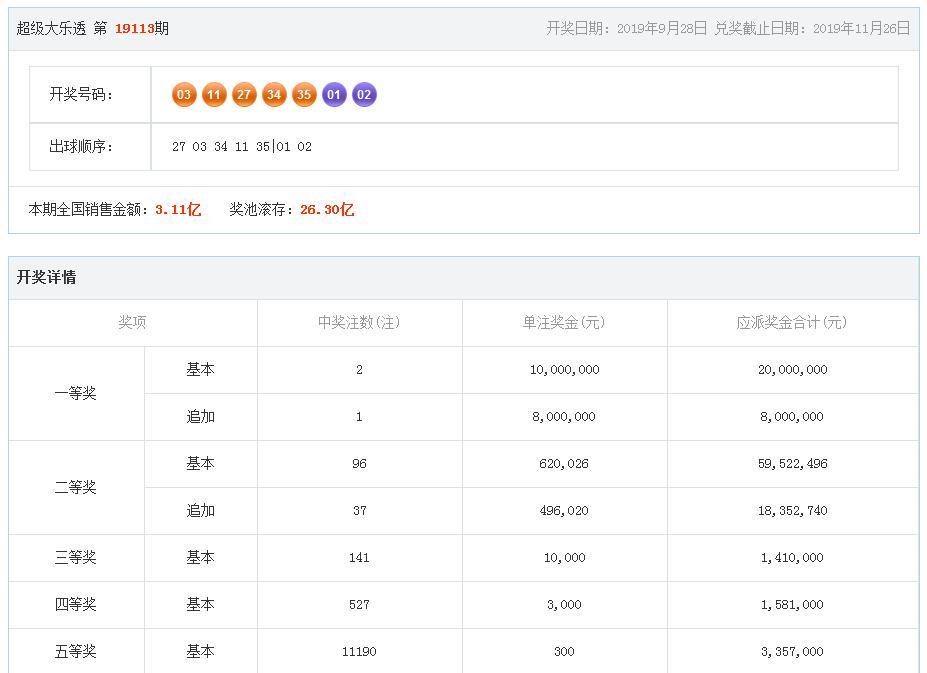Viewport: 927px width, 673px height.
Task: Click the 单注奖金(元) column header
Action: point(564,322)
